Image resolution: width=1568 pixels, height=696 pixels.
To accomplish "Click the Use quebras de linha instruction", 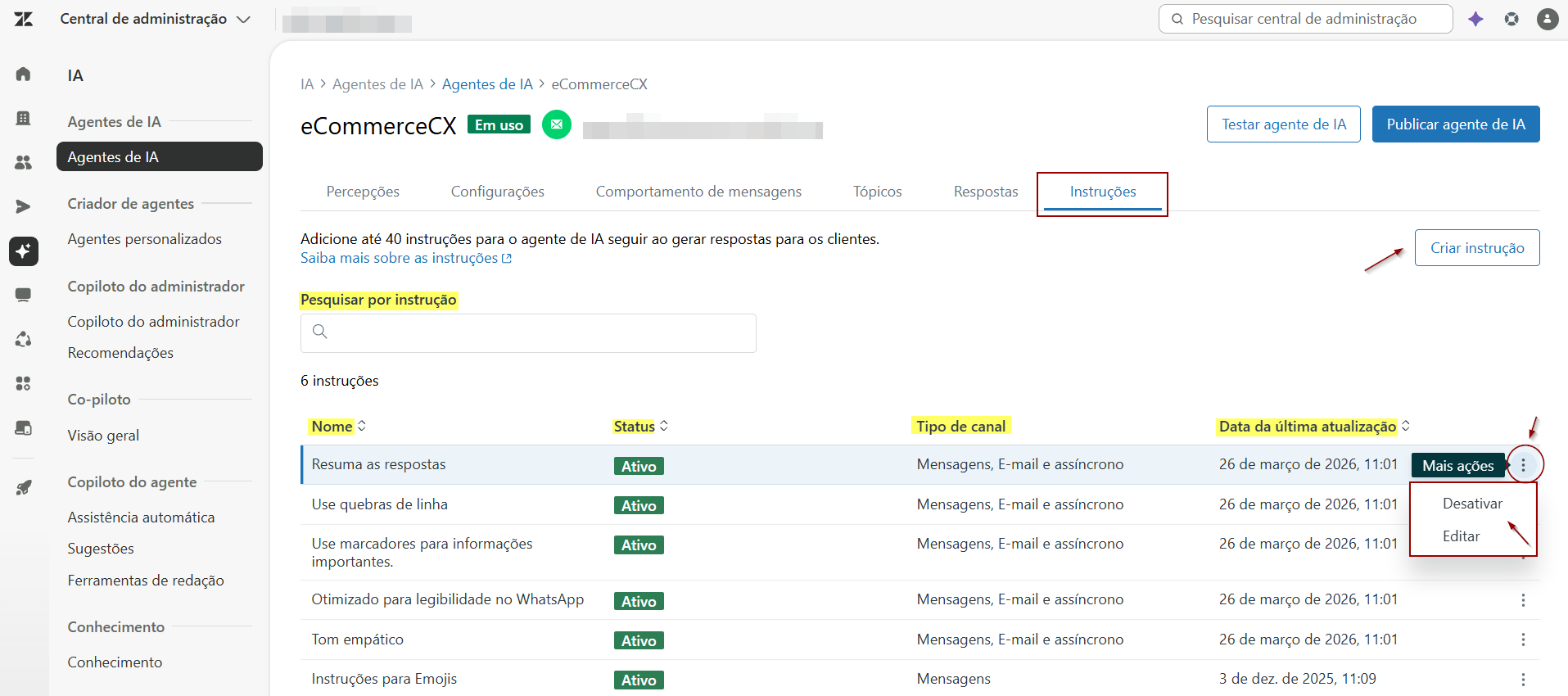I will [380, 504].
